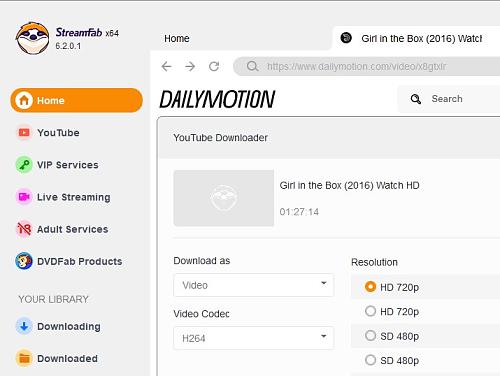Select the first SD 480p resolution
The width and height of the screenshot is (500, 376).
click(x=370, y=335)
